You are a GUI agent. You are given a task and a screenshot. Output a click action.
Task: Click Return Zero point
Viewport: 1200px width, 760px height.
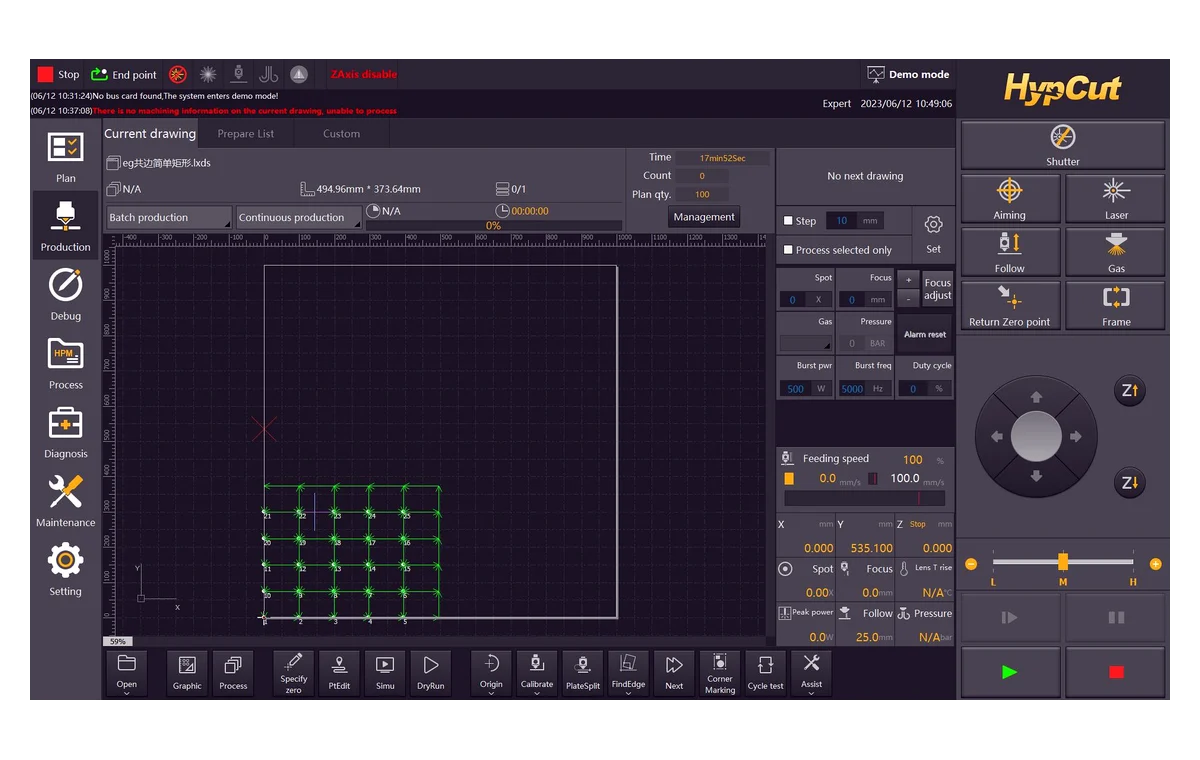pyautogui.click(x=1010, y=306)
